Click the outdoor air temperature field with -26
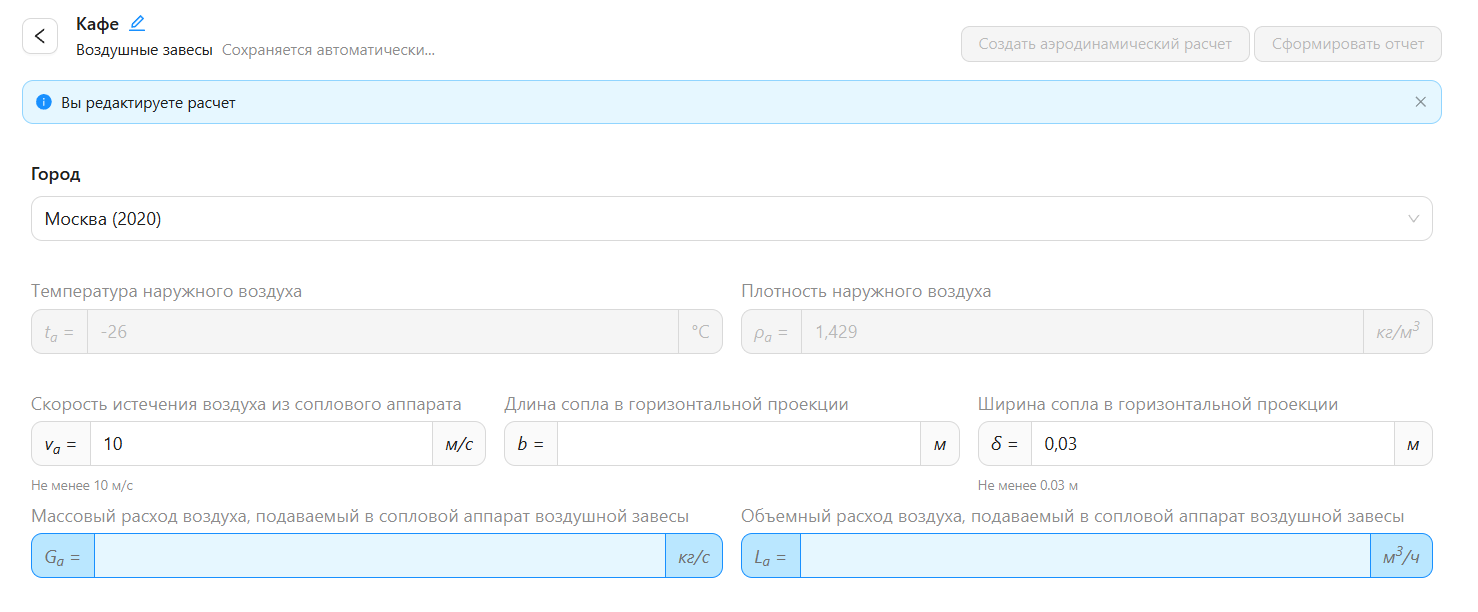1478x612 pixels. [382, 332]
